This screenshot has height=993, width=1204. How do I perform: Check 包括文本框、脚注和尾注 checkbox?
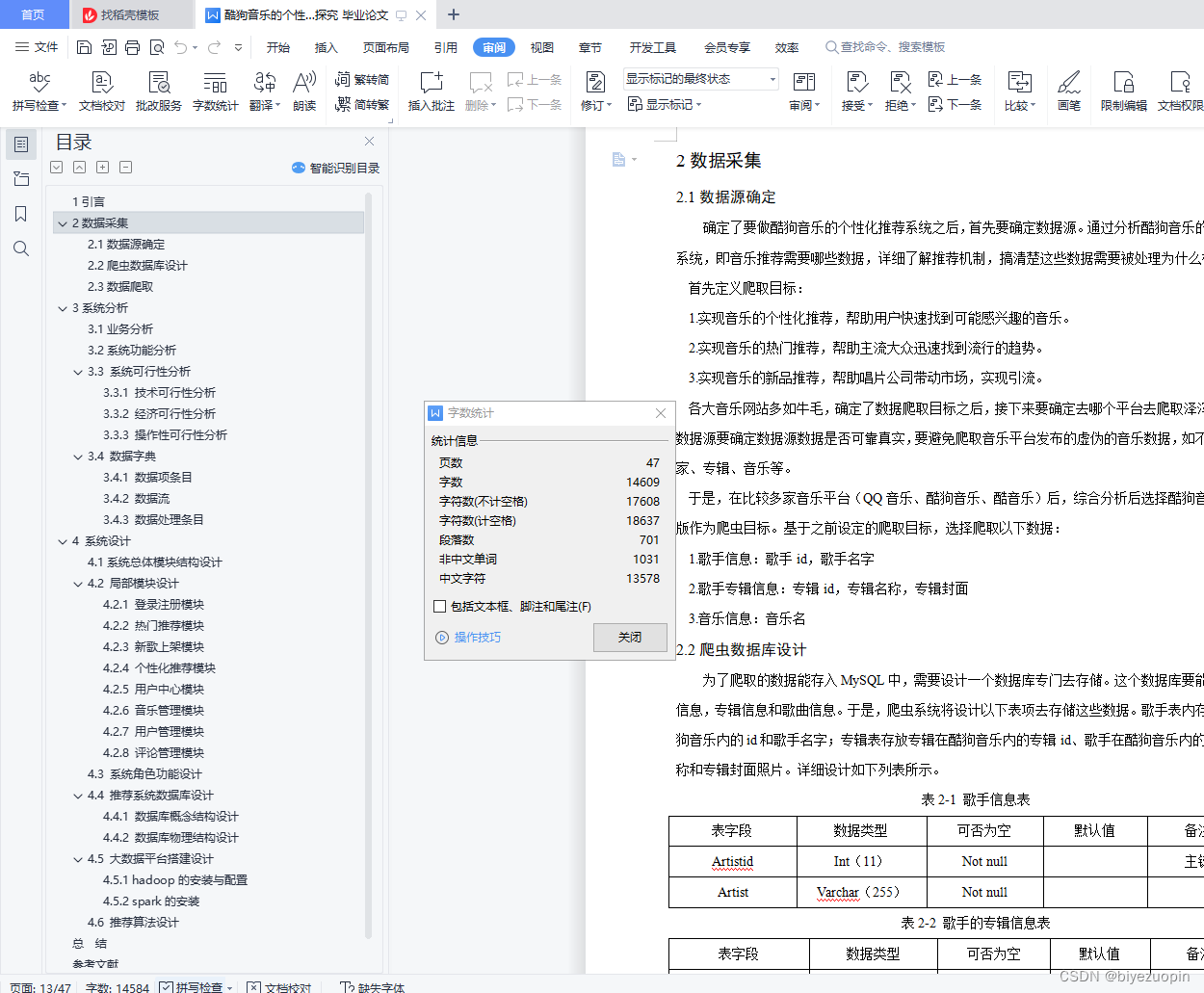tap(439, 607)
